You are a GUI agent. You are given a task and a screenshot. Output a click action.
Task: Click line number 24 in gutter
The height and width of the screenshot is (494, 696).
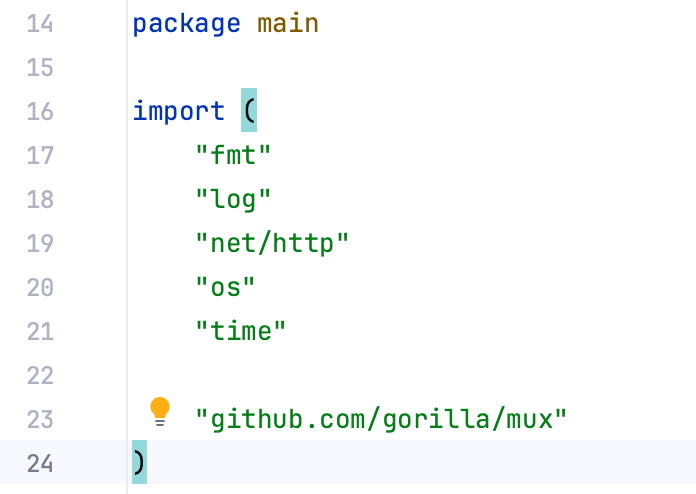(40, 463)
